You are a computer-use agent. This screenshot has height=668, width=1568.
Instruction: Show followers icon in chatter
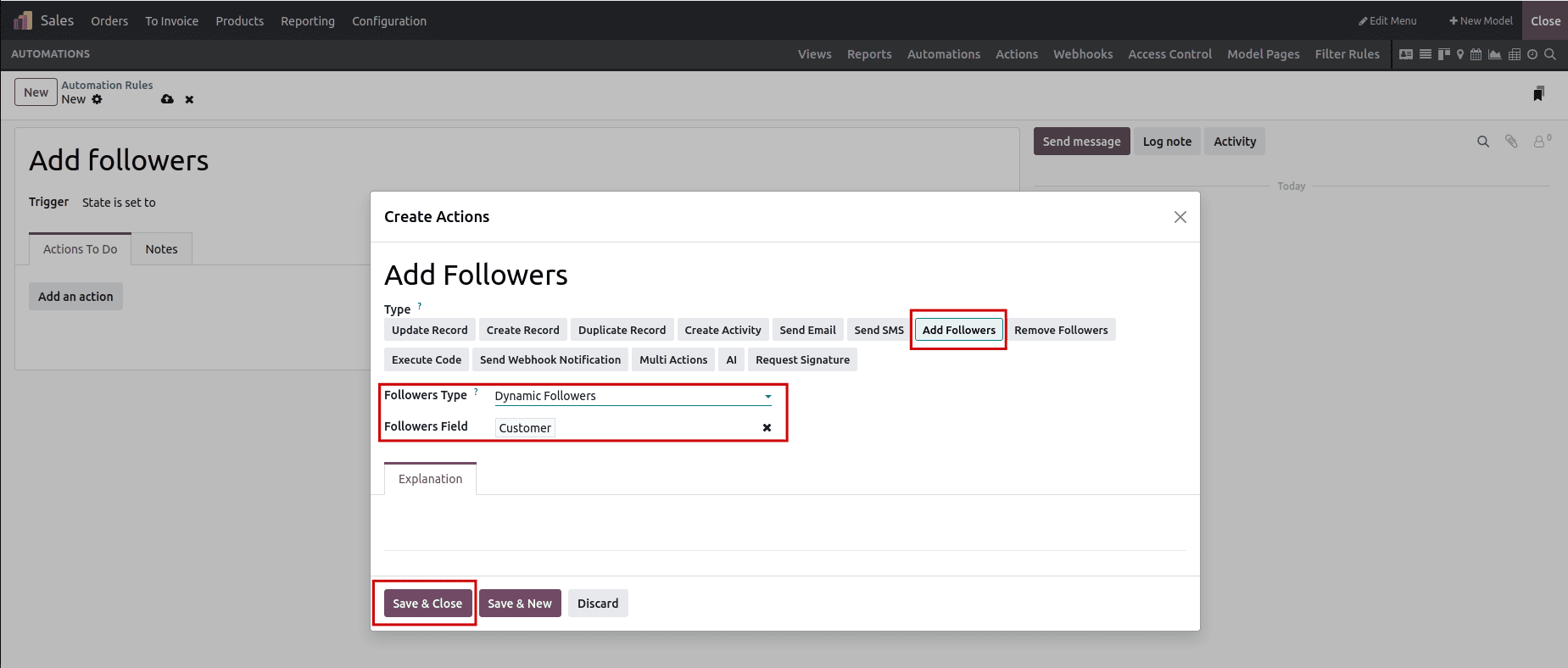1542,142
